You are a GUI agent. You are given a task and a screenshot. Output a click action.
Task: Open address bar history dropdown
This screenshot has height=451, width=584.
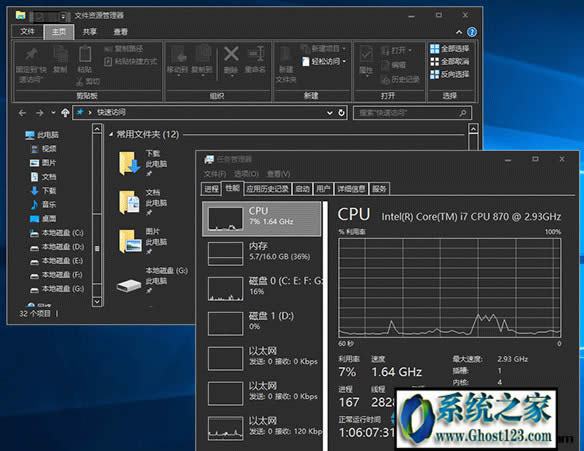pyautogui.click(x=330, y=112)
